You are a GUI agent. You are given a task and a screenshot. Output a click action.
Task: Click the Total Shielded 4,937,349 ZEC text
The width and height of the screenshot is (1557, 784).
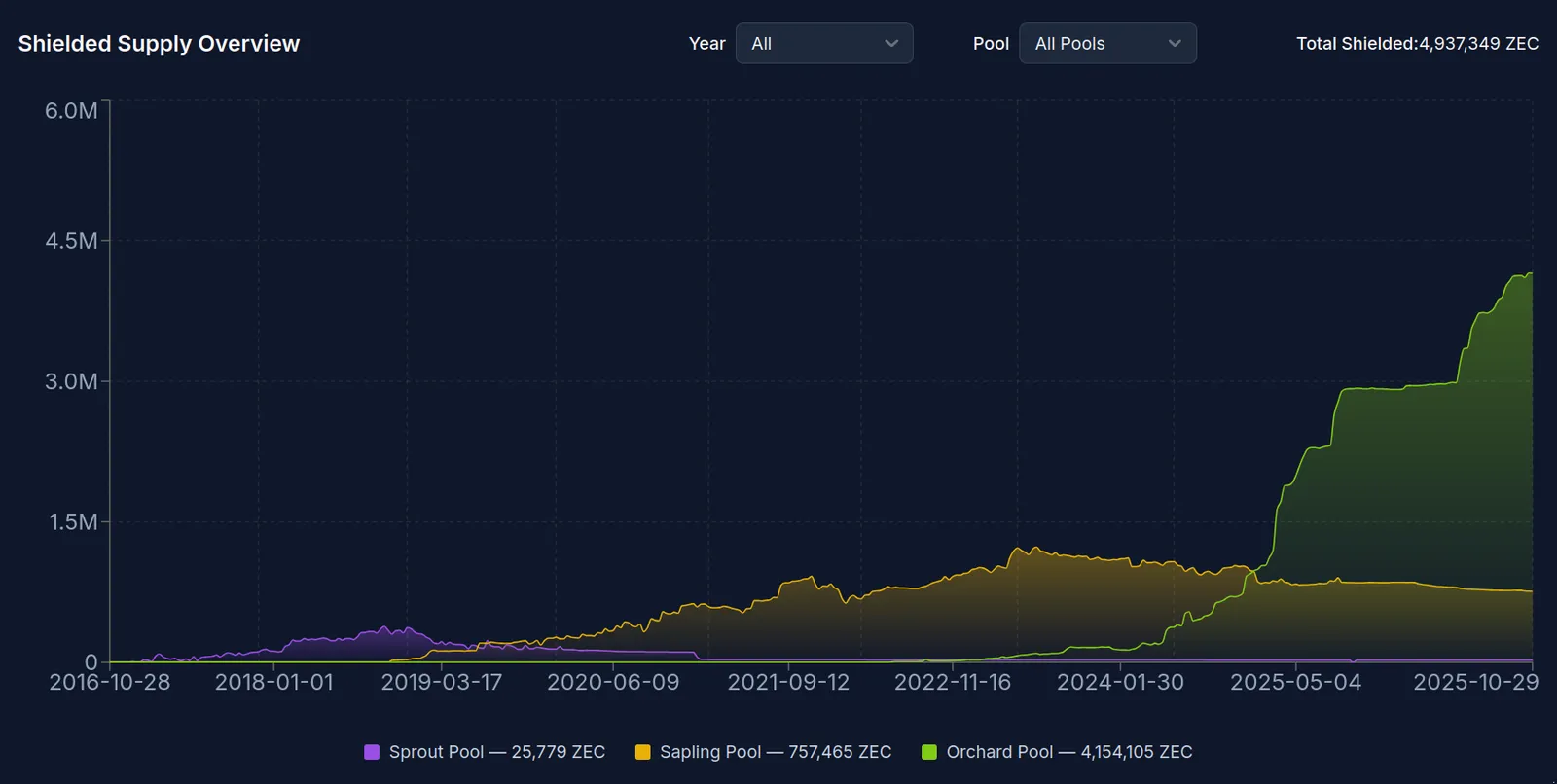[1418, 44]
